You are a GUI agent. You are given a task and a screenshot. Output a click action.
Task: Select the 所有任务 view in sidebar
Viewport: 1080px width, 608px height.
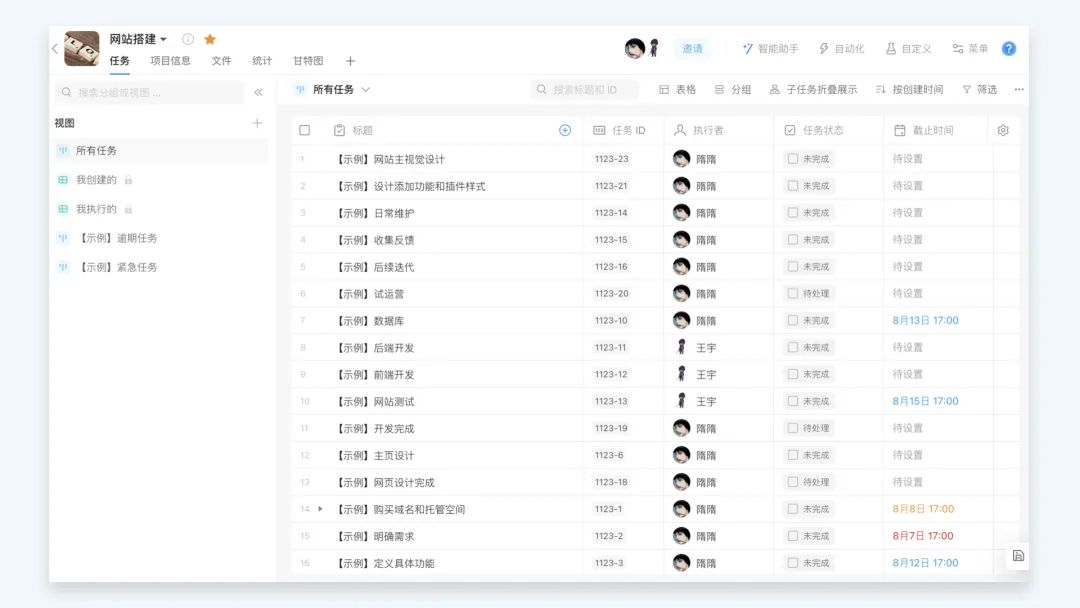tap(160, 150)
